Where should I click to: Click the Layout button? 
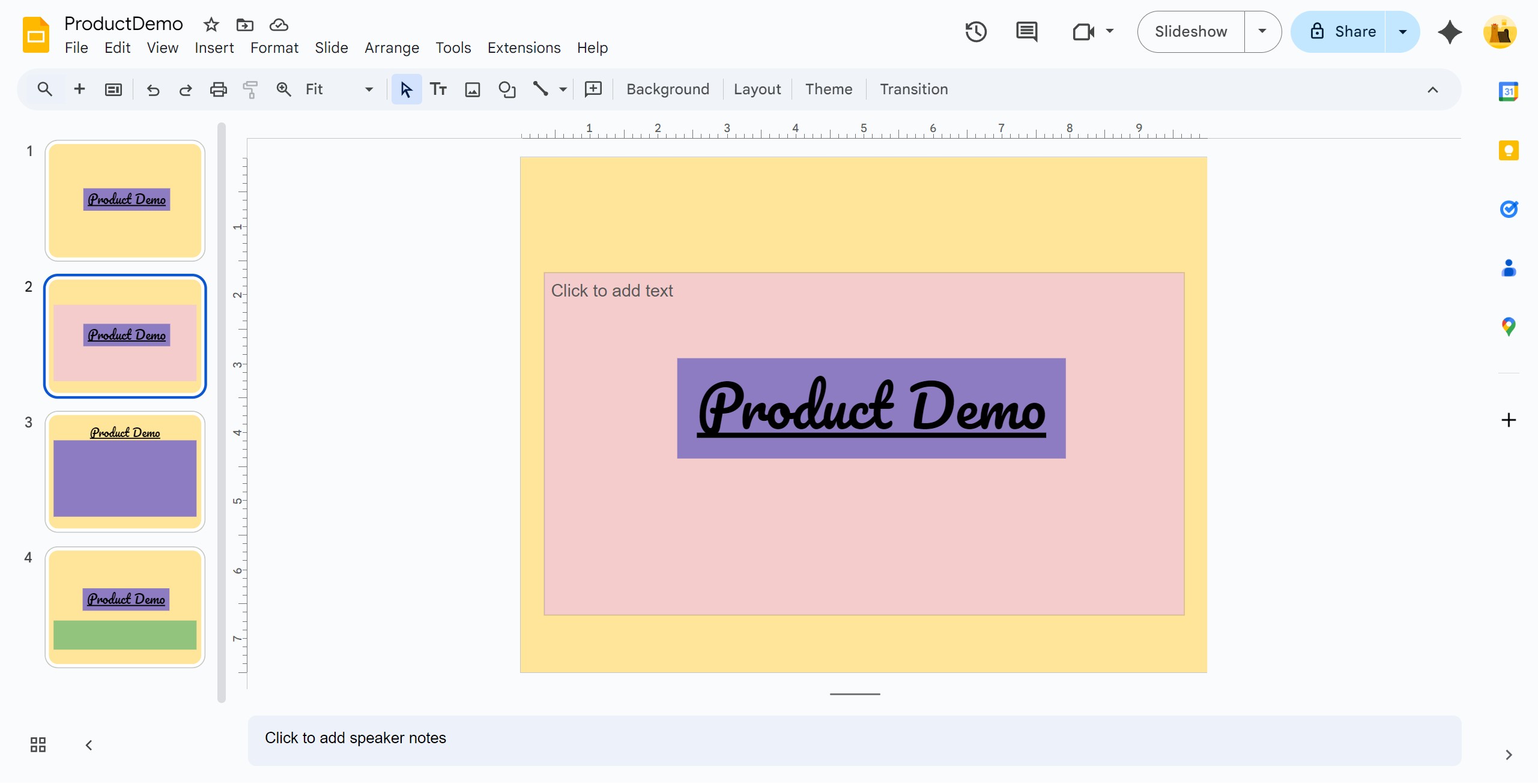point(757,89)
